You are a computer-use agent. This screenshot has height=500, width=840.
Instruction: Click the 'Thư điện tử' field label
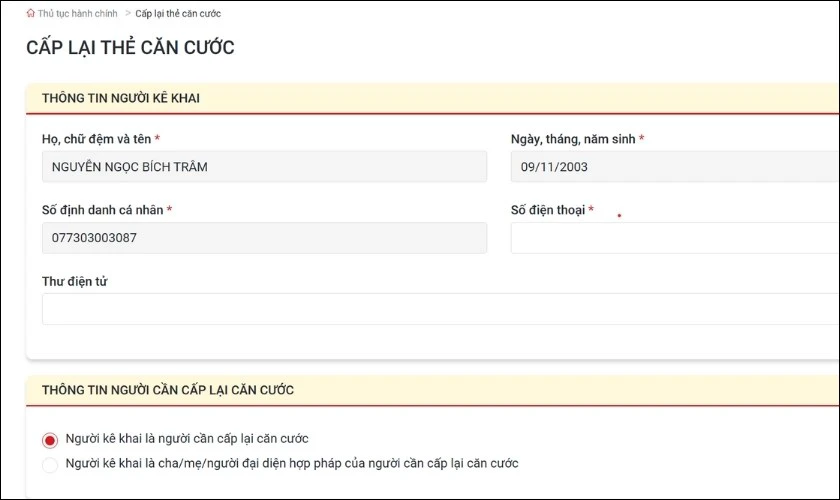click(74, 281)
